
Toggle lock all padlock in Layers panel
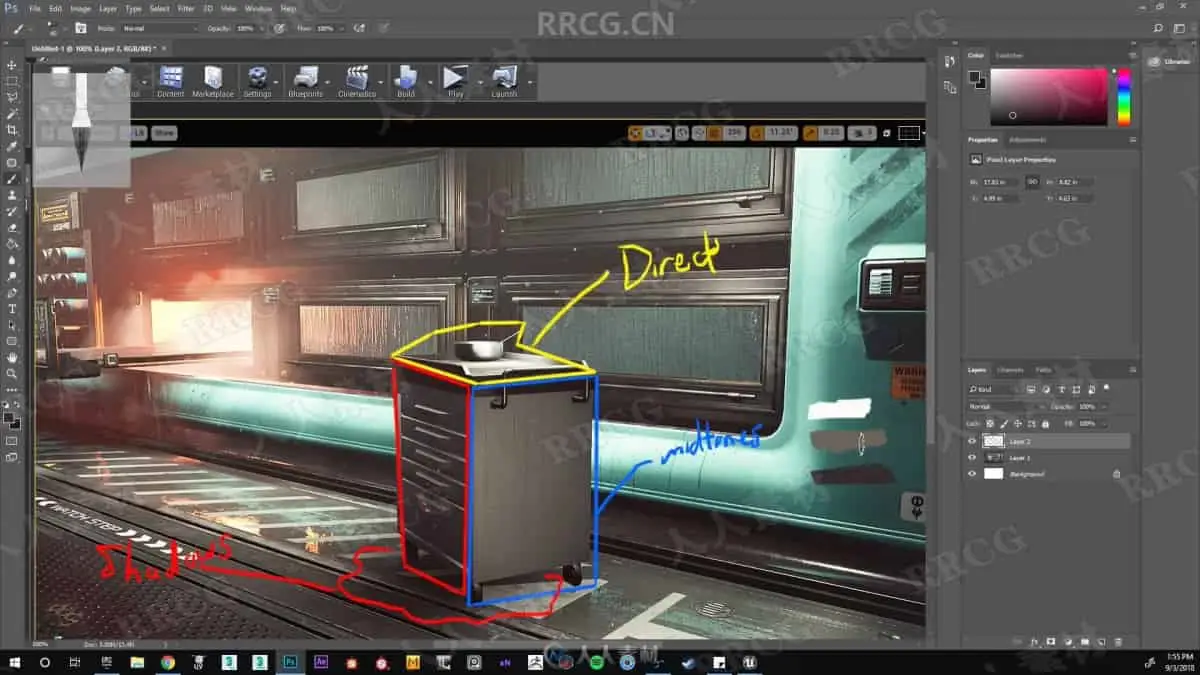point(1045,424)
